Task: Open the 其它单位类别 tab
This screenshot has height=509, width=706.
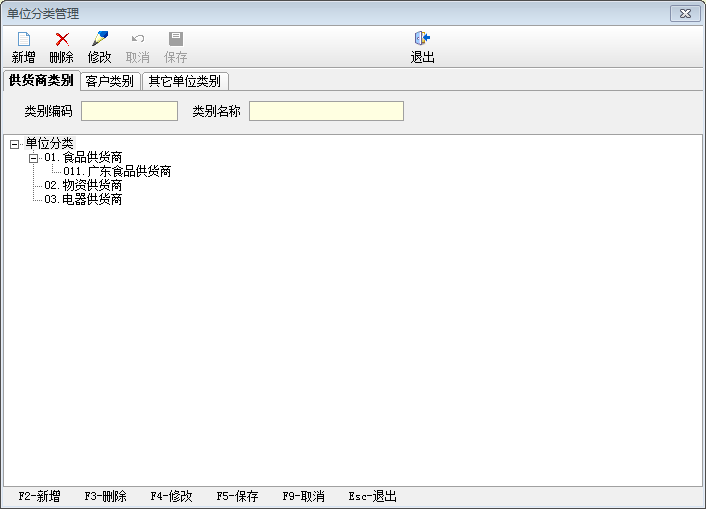Action: (185, 81)
